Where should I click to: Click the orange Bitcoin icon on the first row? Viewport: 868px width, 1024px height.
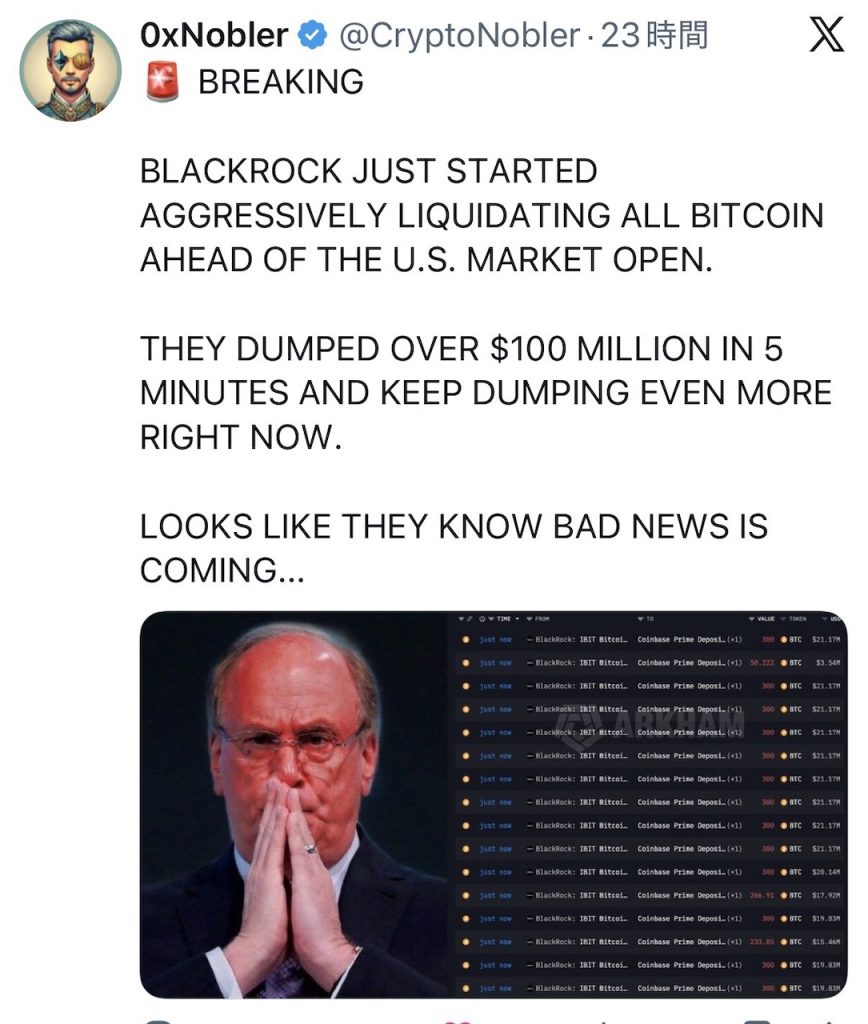point(784,639)
